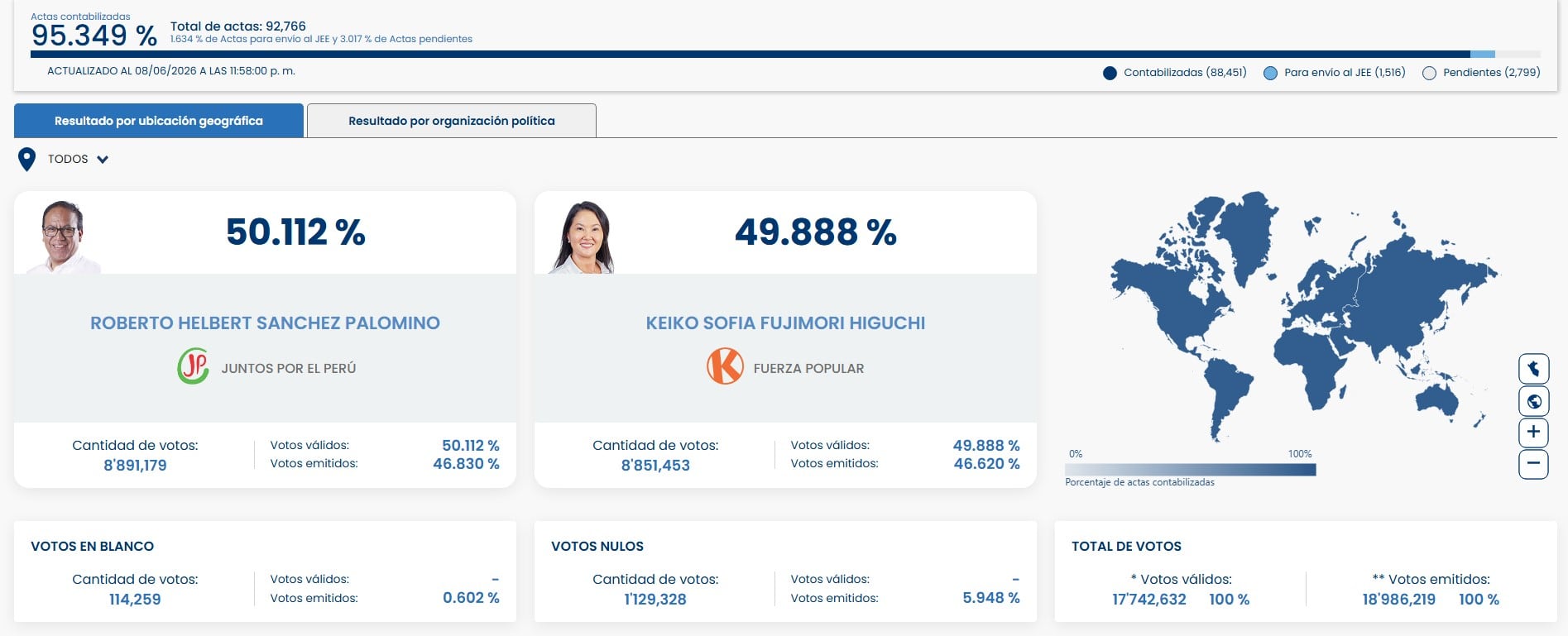
Task: Click the Pendientes empty legend circle
Action: point(1429,73)
